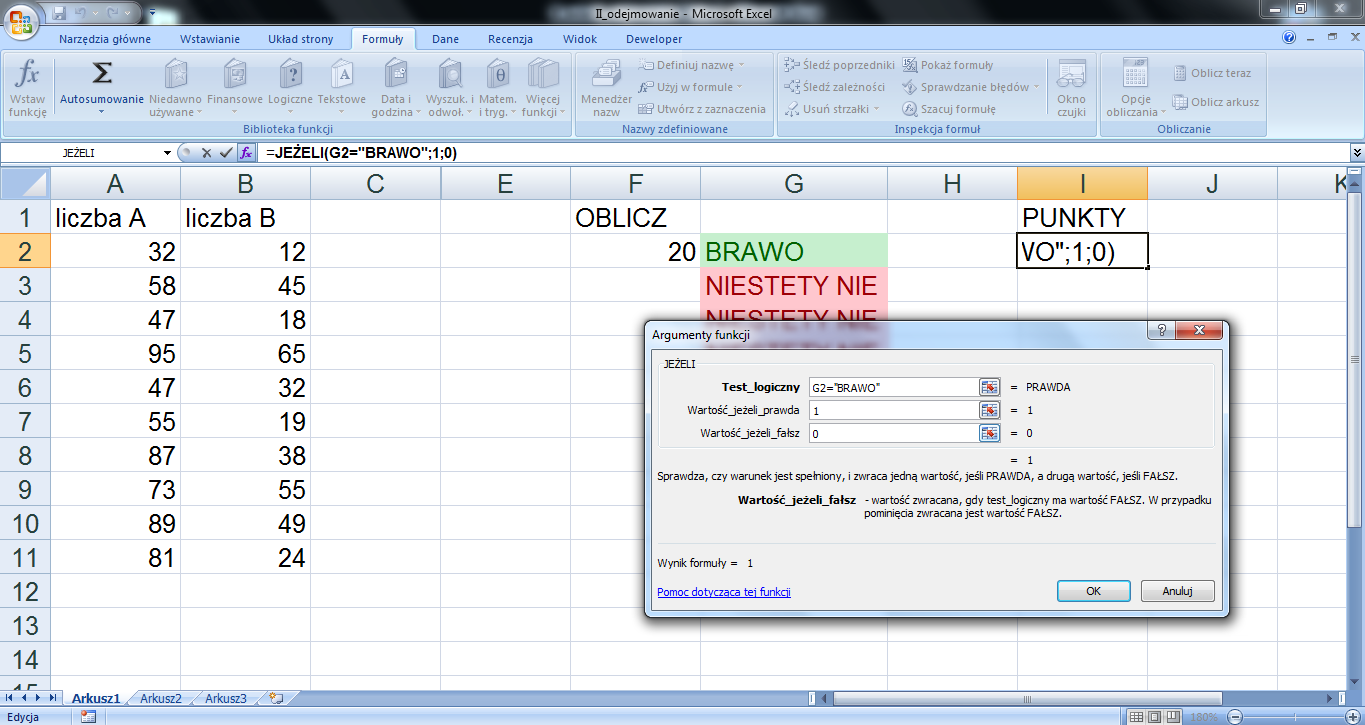Switch to Arkusz3 sheet
Viewport: 1365px width, 725px height.
pos(225,698)
